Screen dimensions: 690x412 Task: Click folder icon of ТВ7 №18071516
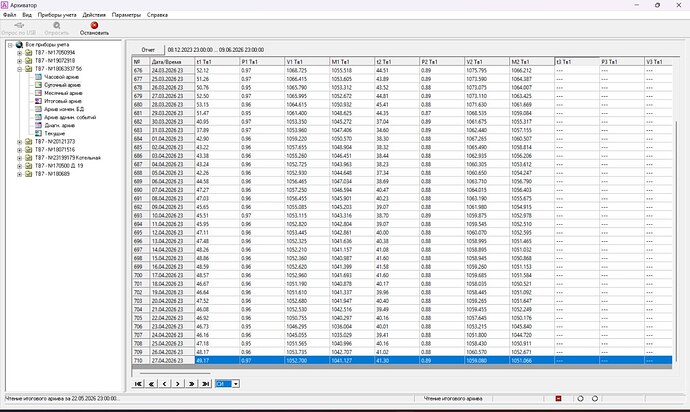[29, 149]
